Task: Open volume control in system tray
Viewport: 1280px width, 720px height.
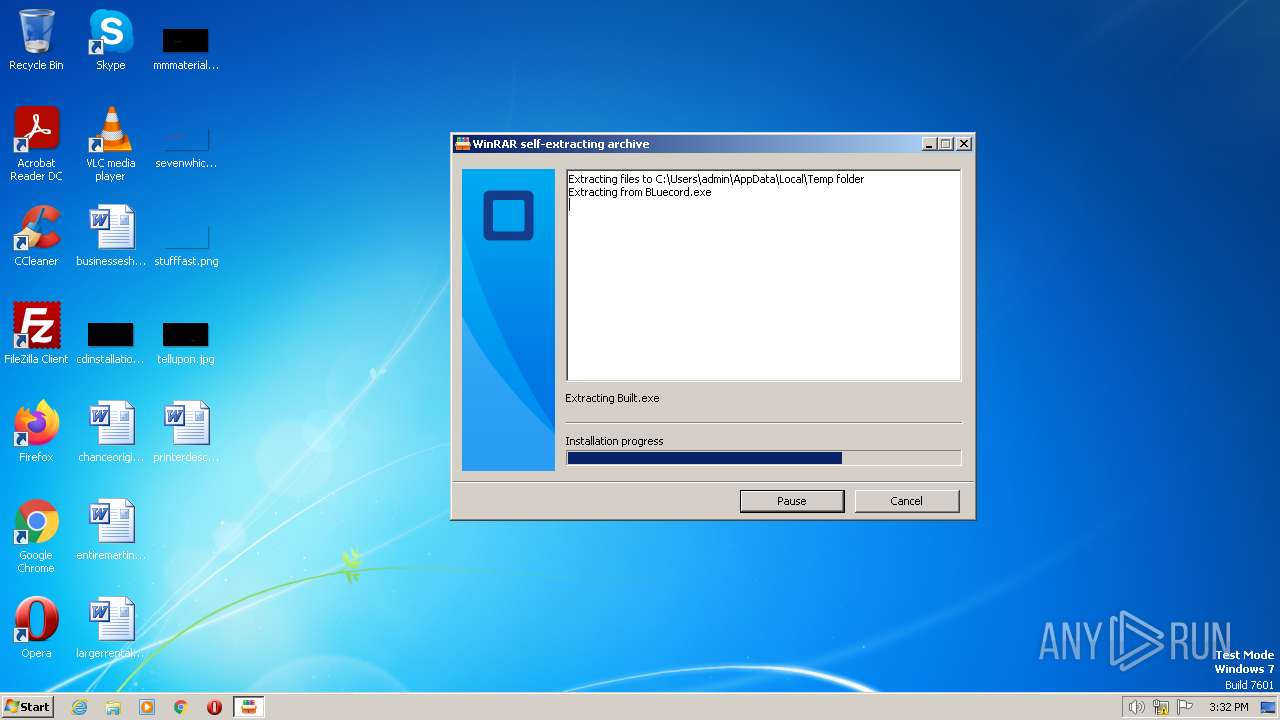Action: tap(1136, 707)
